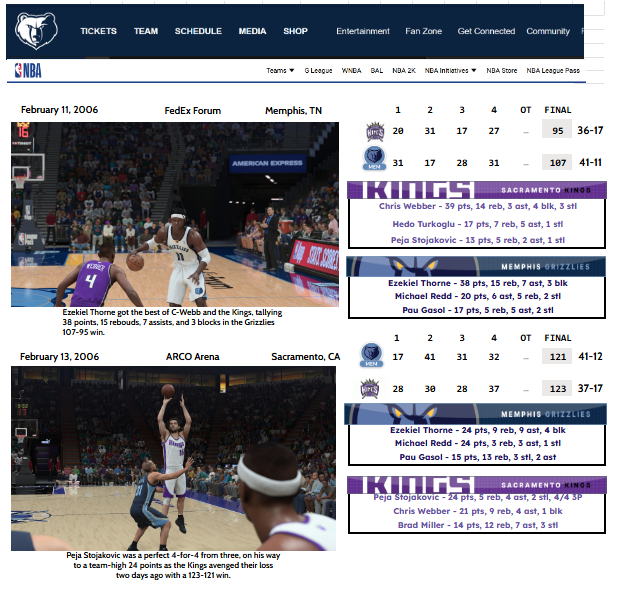Viewport: 617px width, 591px height.
Task: Click the 41-11 record
Action: click(590, 163)
